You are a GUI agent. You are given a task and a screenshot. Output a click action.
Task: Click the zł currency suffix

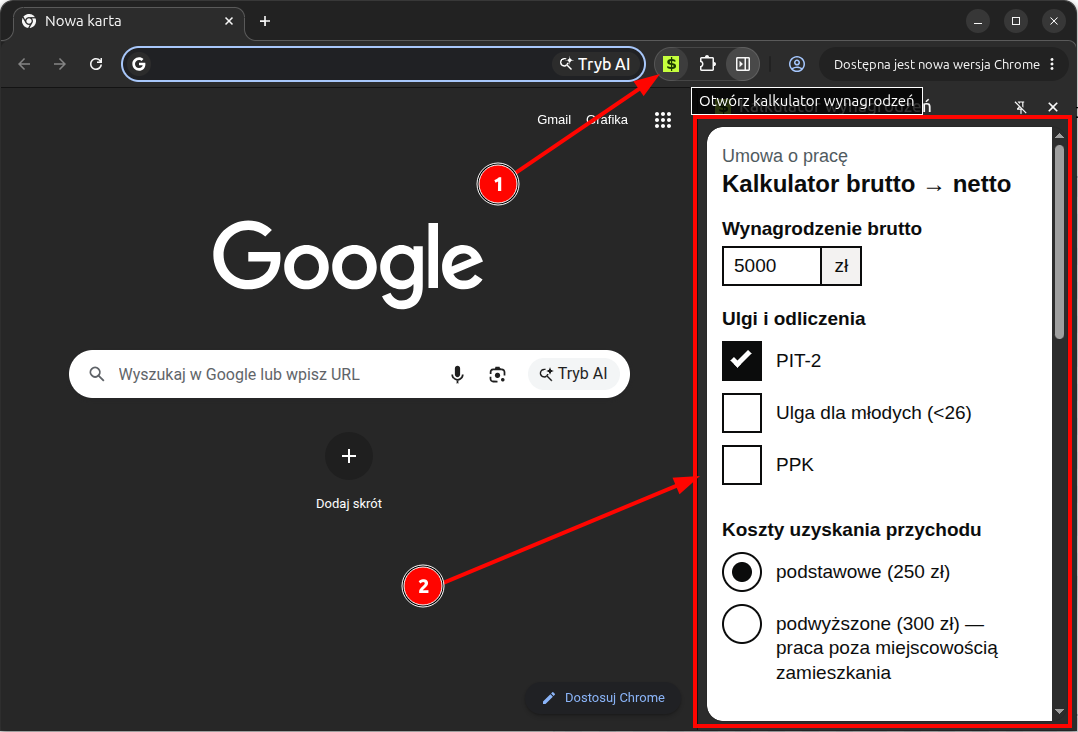[x=841, y=265]
